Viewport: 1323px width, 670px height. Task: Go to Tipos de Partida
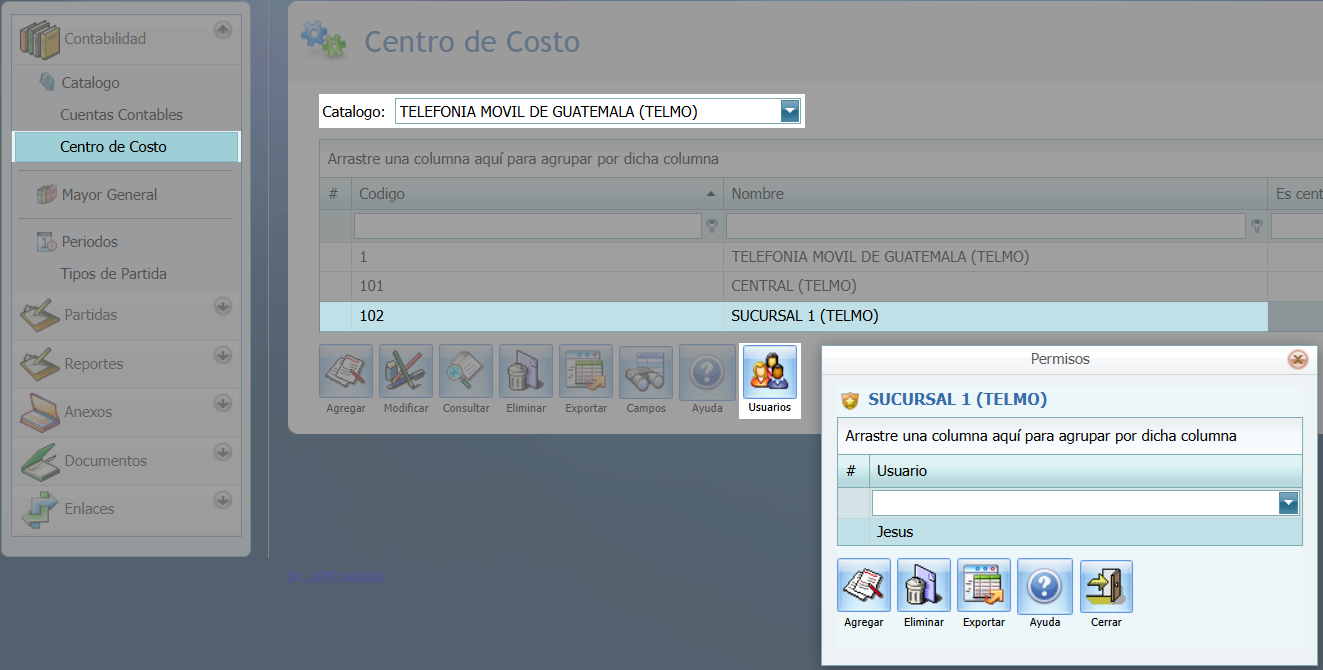113,274
